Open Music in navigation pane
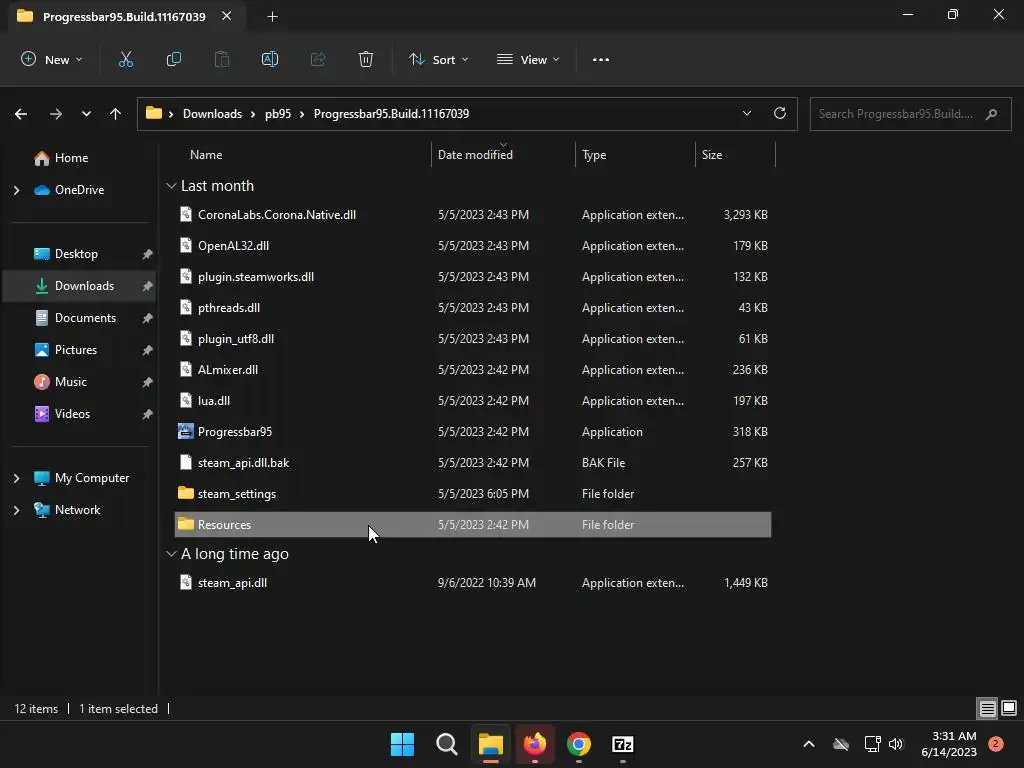1024x768 pixels. 71,382
